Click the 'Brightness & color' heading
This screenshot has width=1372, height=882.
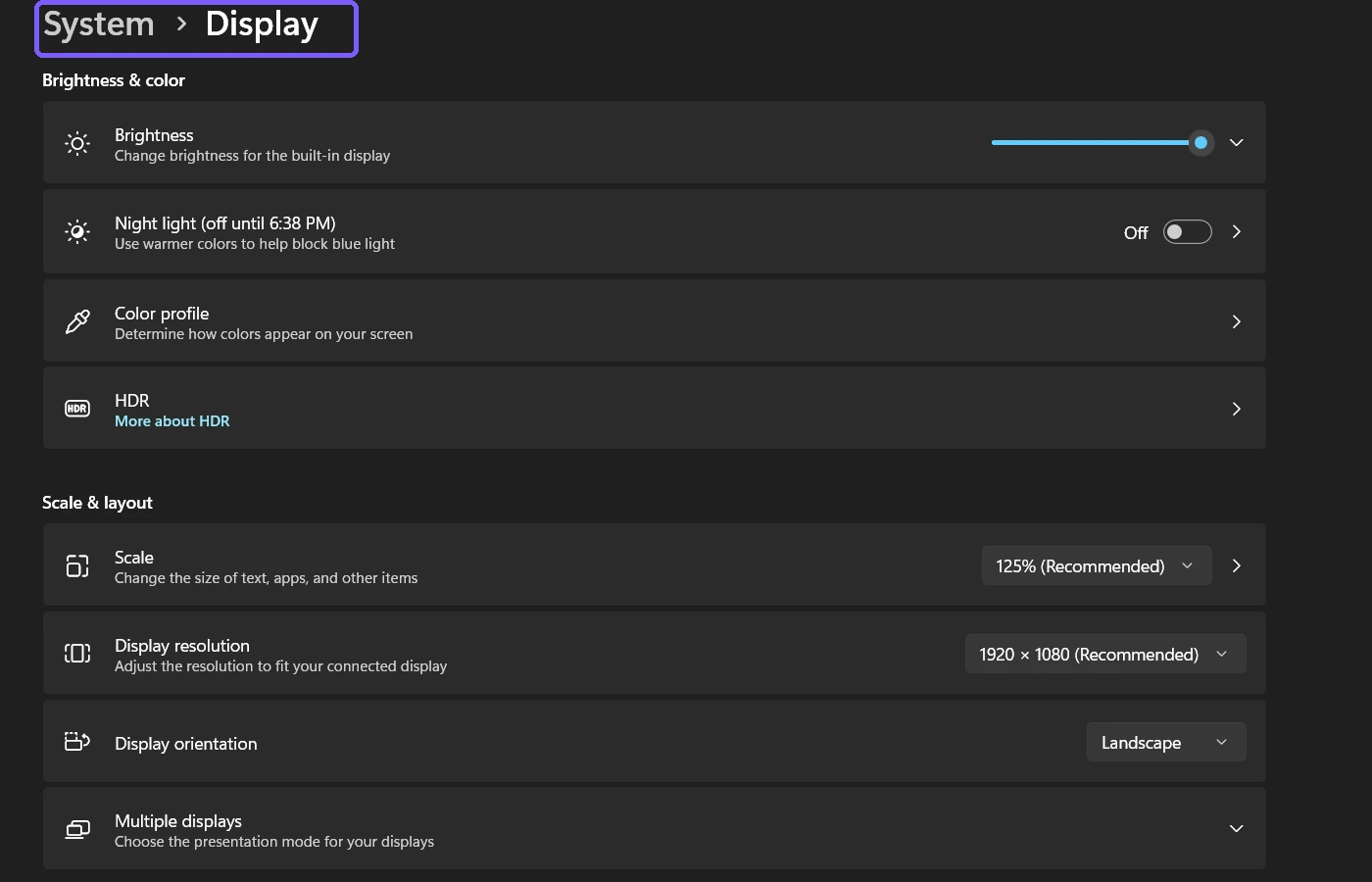(114, 80)
